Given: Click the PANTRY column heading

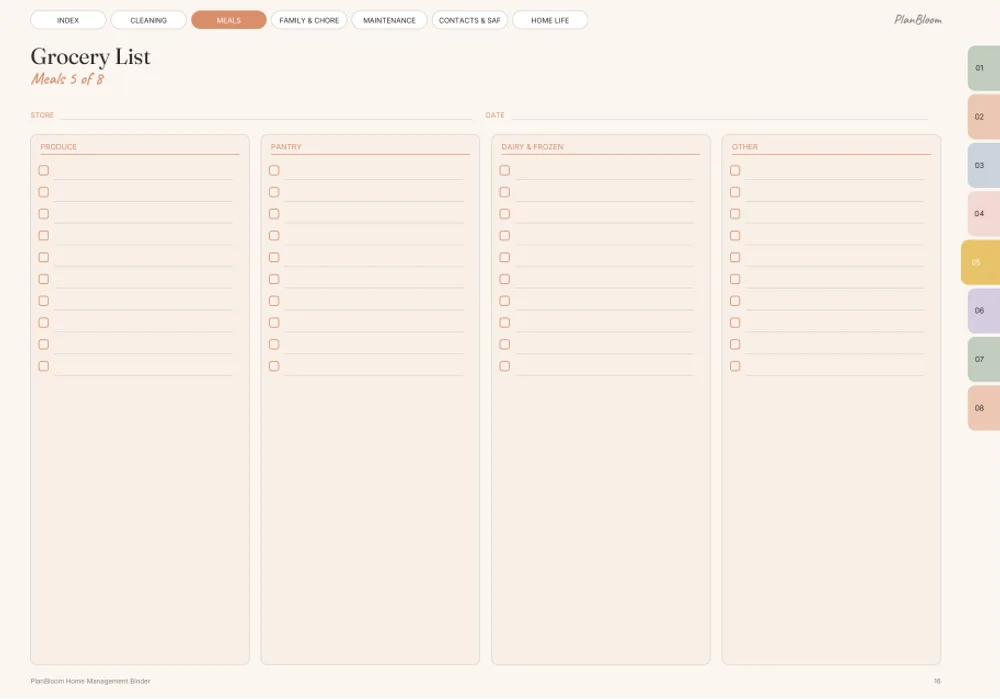Looking at the screenshot, I should tap(286, 147).
